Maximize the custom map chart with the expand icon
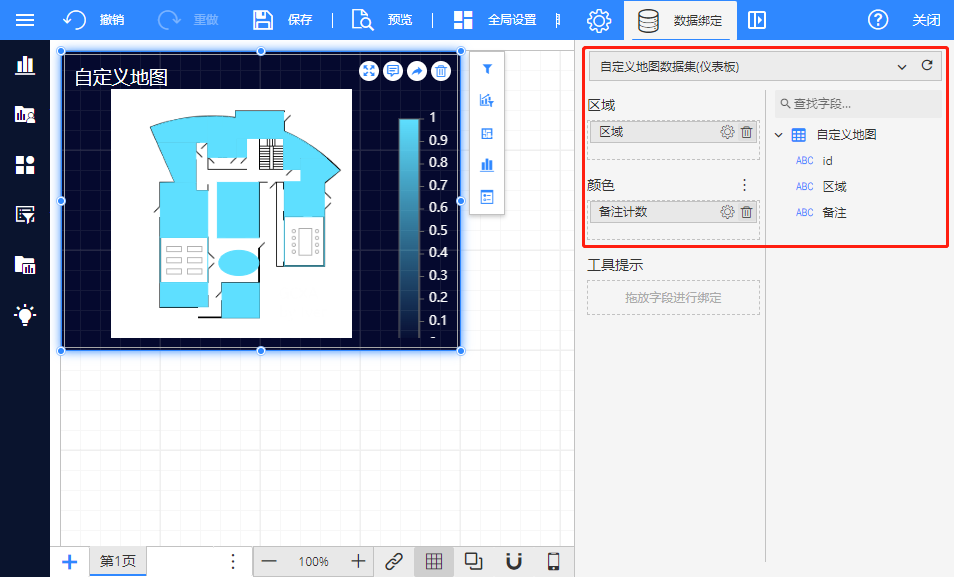954x577 pixels. [369, 71]
